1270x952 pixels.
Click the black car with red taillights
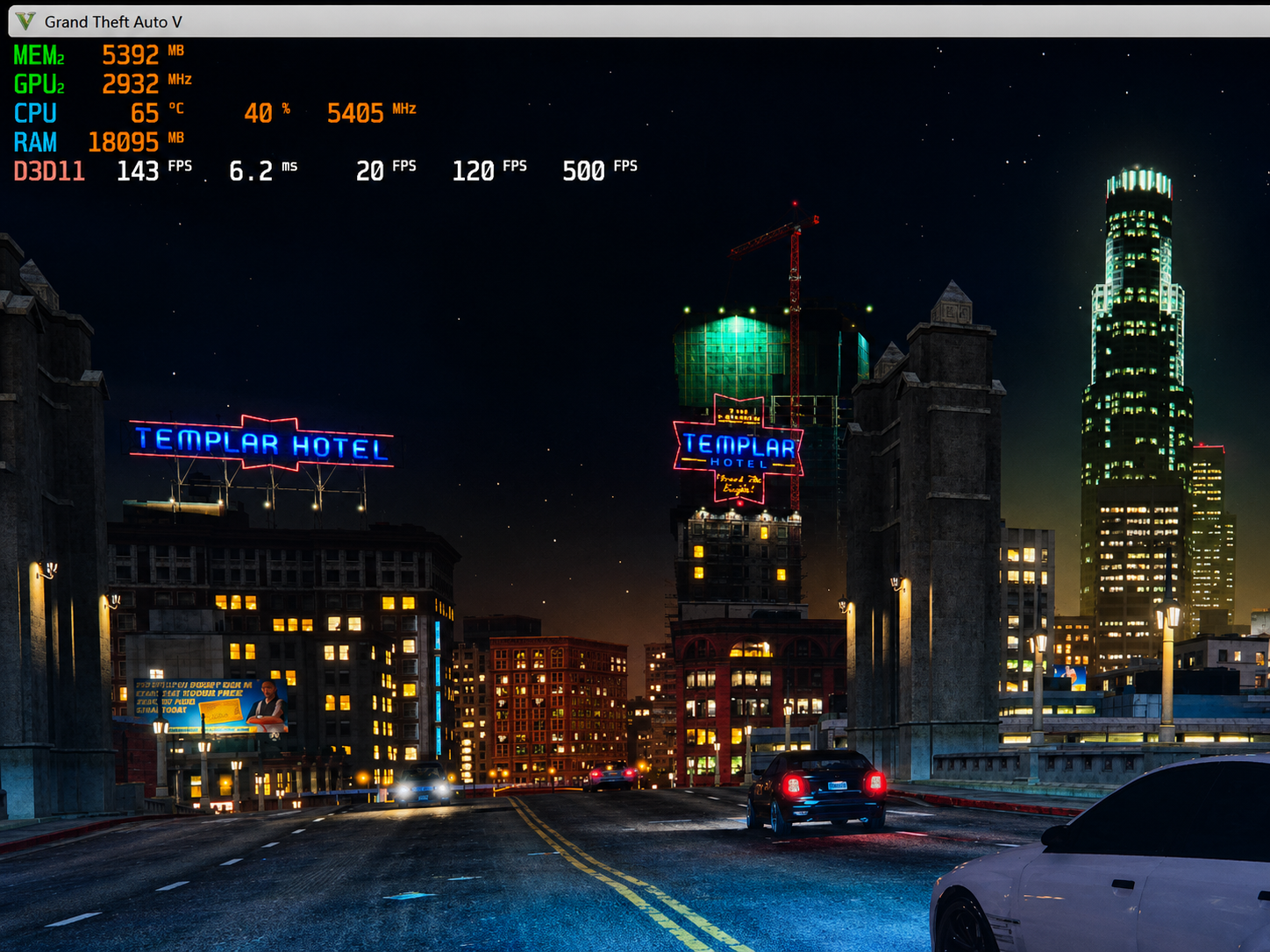coord(816,790)
